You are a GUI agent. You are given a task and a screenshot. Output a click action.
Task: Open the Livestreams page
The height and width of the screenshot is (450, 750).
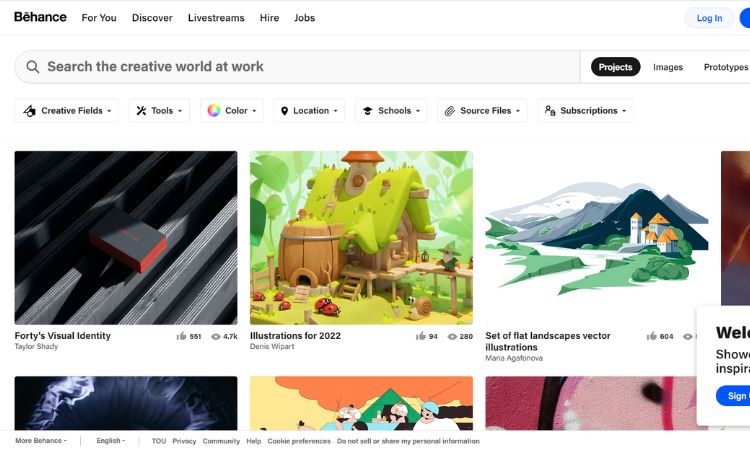coord(216,18)
